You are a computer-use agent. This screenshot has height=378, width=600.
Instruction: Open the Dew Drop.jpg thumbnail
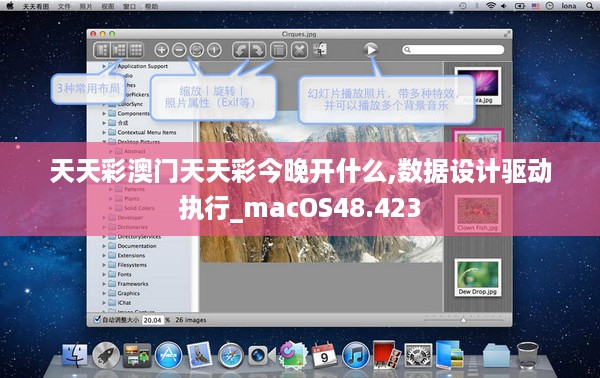point(478,278)
